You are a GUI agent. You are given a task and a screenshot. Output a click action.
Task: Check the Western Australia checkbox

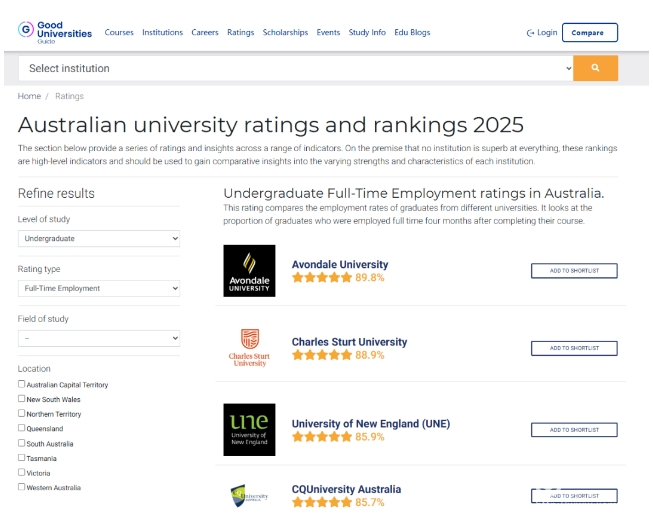click(21, 486)
